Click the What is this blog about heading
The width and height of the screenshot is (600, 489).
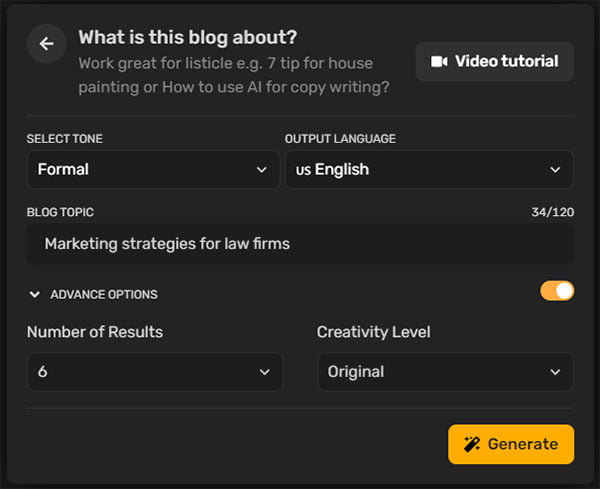click(188, 37)
